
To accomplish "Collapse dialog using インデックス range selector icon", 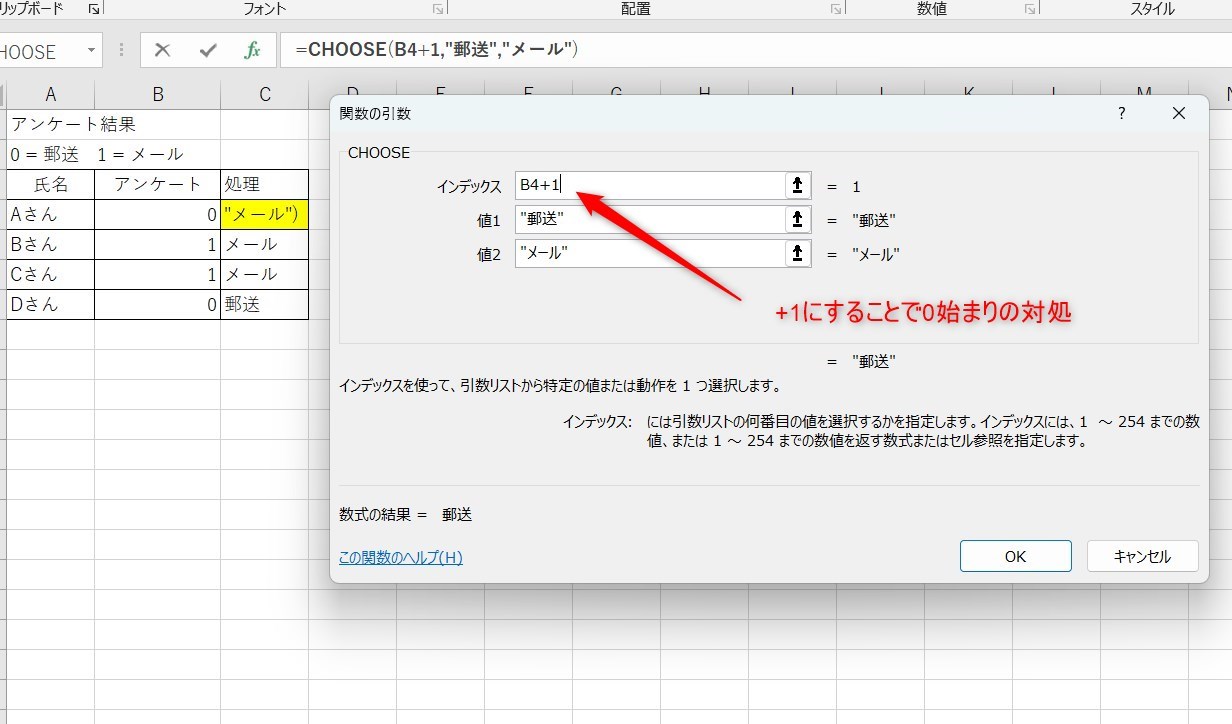I will [797, 185].
